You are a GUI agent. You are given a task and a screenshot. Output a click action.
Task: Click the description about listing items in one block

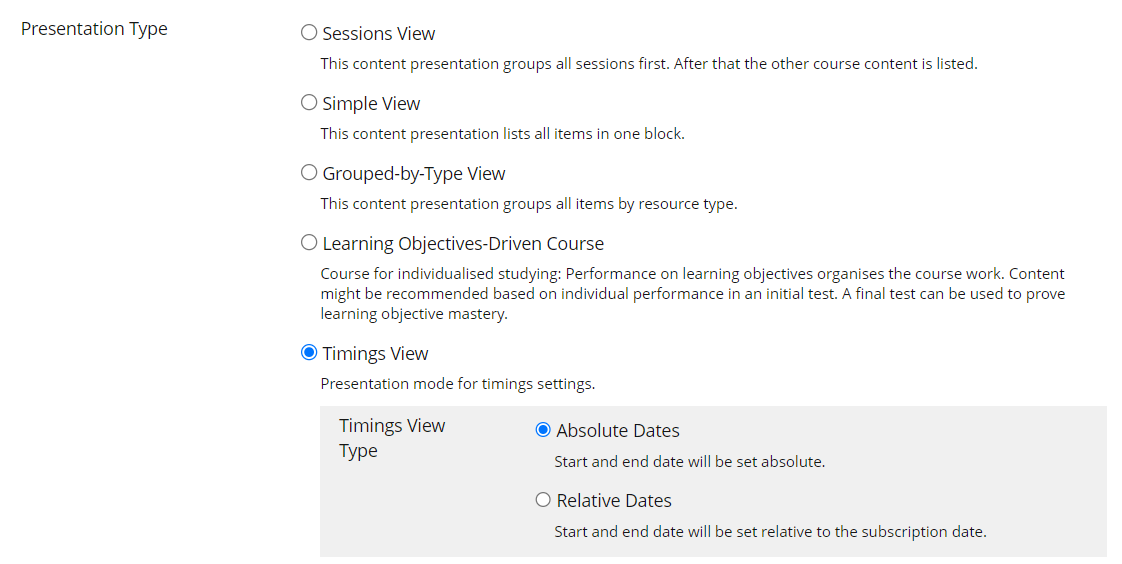[x=502, y=134]
